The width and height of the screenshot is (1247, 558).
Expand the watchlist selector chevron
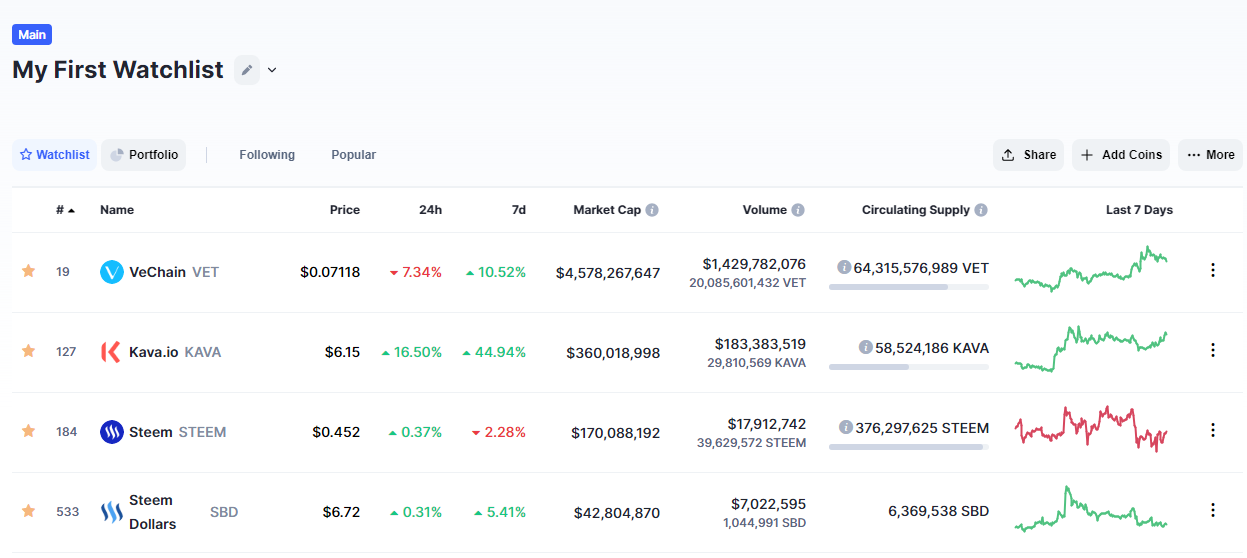click(272, 70)
